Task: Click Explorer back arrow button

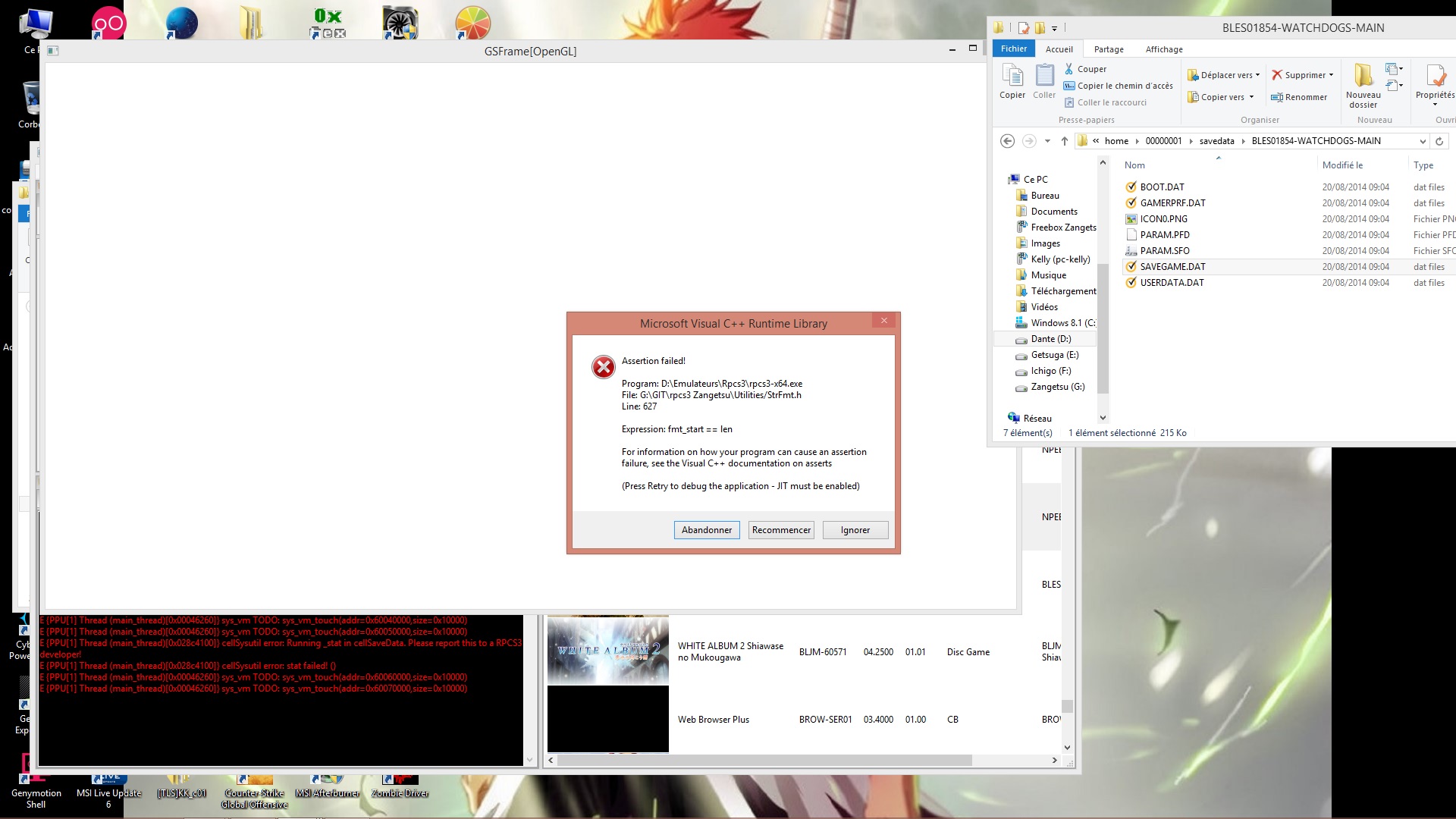Action: [x=1007, y=141]
